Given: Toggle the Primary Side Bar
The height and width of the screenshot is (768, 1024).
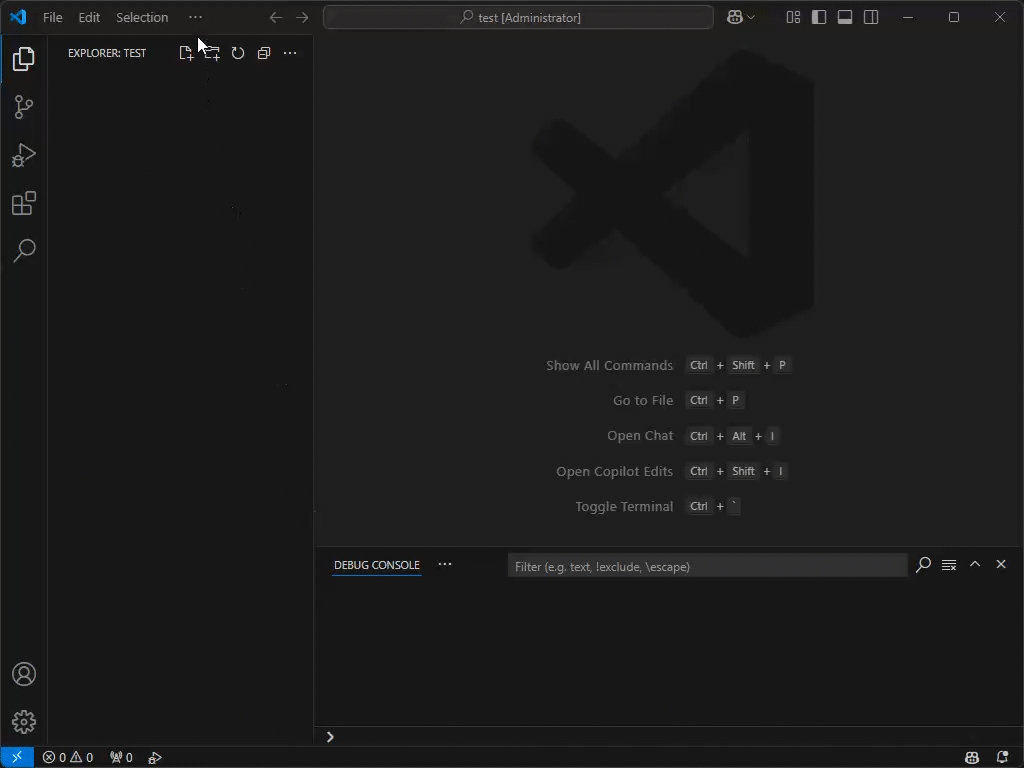Looking at the screenshot, I should click(x=819, y=17).
